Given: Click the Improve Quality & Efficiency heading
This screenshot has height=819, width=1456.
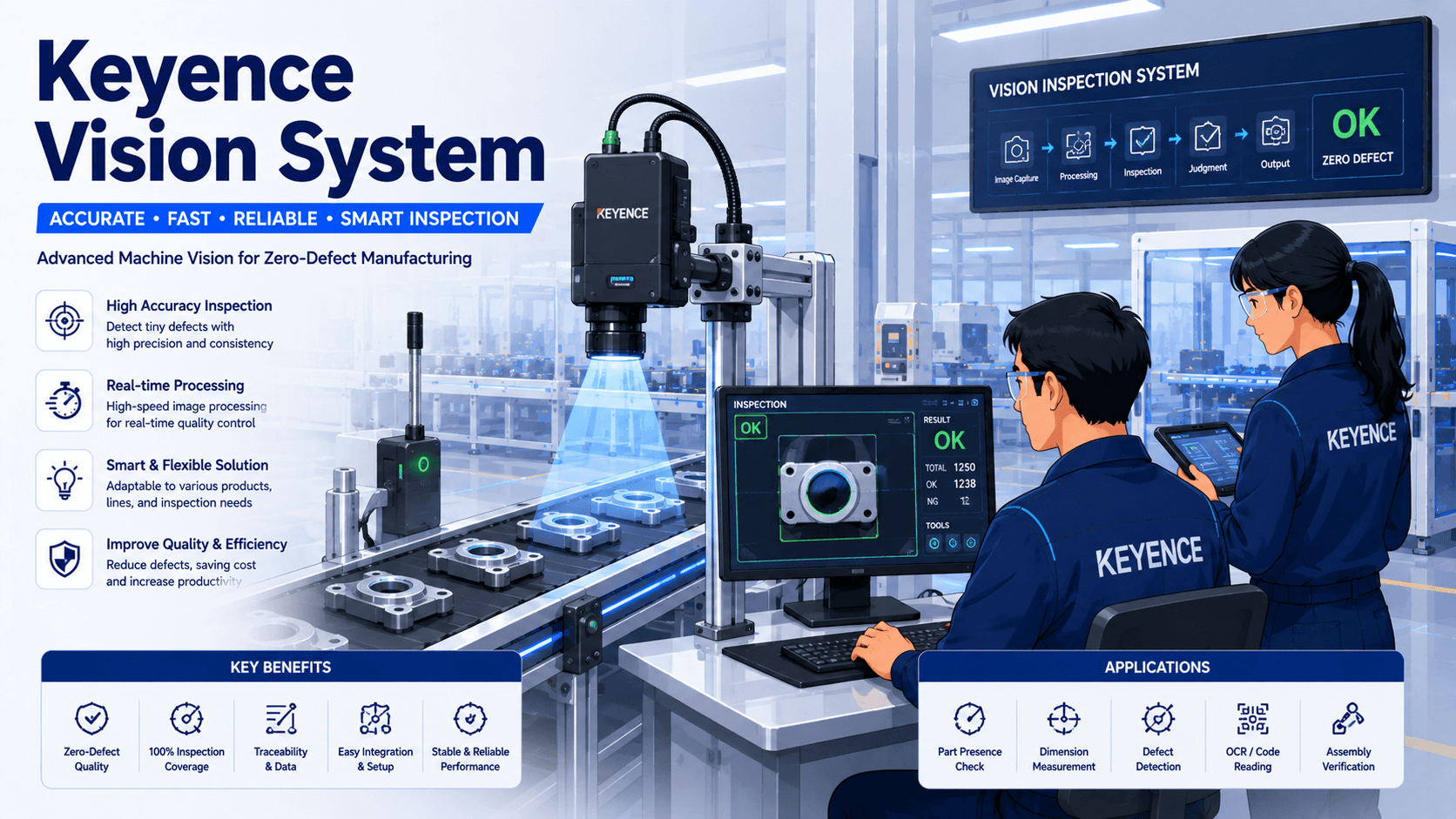Looking at the screenshot, I should point(197,544).
